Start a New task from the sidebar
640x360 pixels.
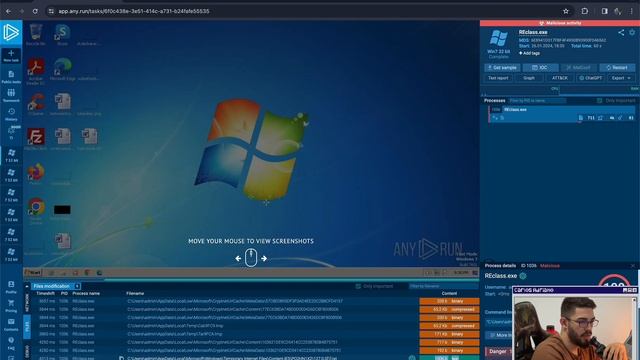tap(11, 56)
